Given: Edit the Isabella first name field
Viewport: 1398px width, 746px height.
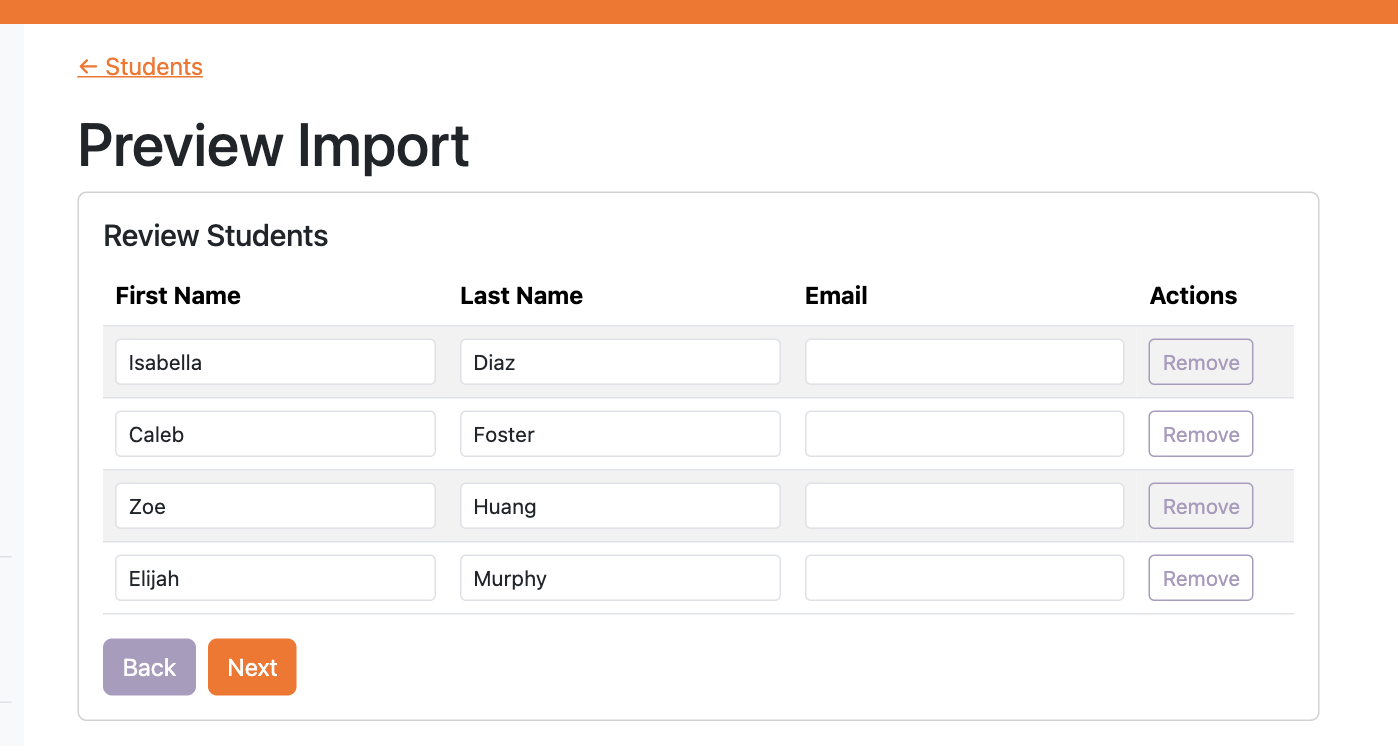Looking at the screenshot, I should (275, 362).
